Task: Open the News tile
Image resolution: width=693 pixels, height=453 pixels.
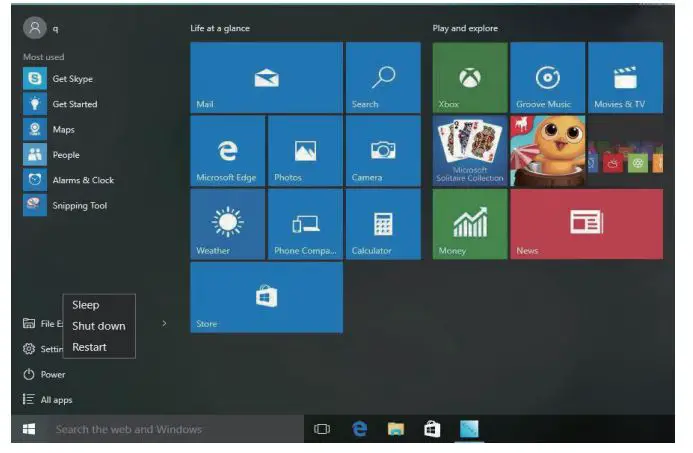Action: 586,224
